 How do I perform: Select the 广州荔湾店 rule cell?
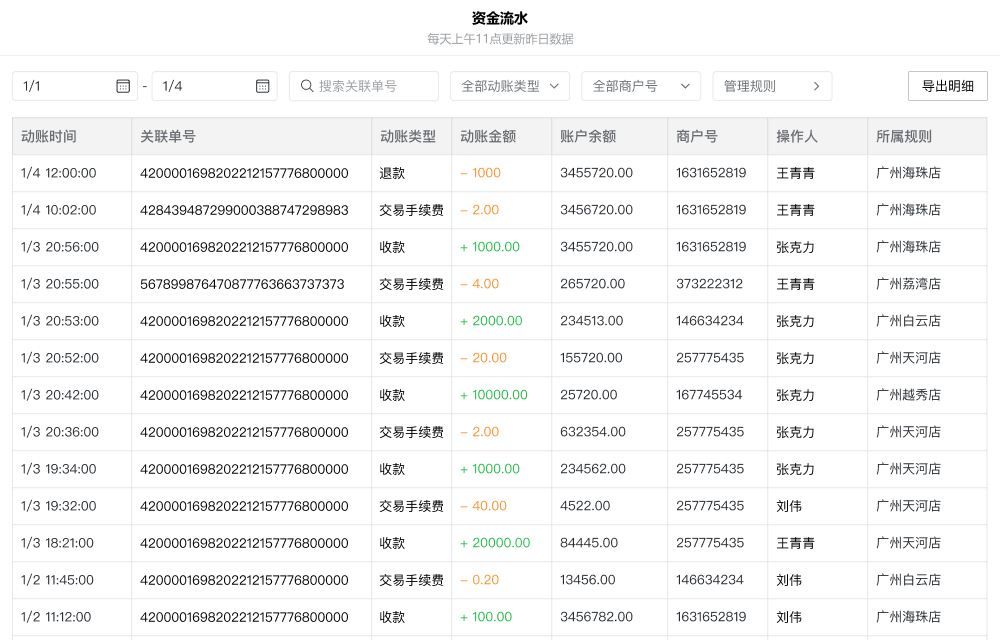[908, 284]
